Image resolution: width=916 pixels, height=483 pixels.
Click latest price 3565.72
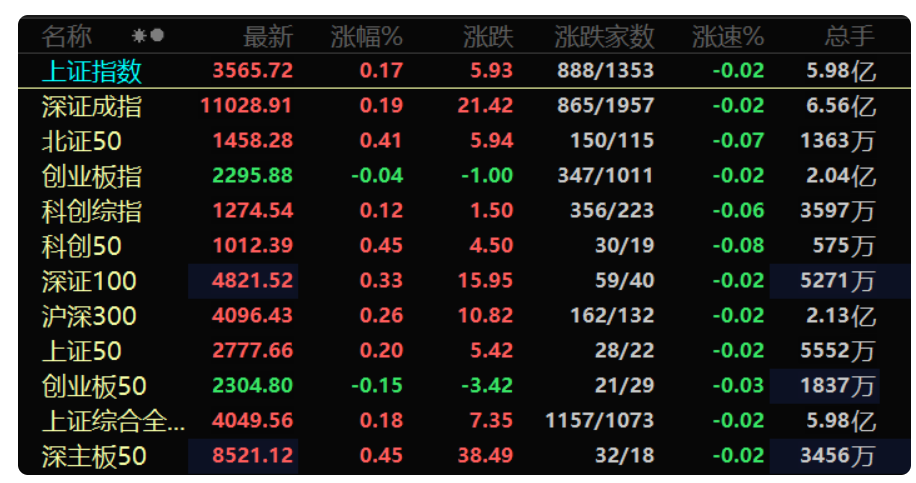click(252, 71)
